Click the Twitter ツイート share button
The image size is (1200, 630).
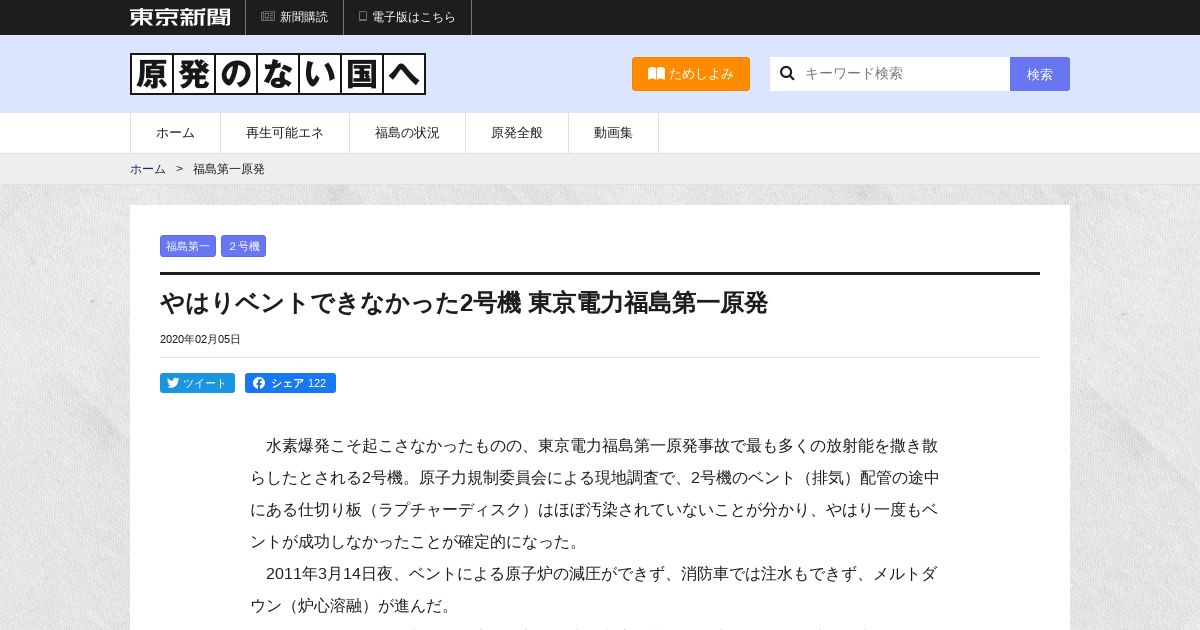(x=197, y=383)
